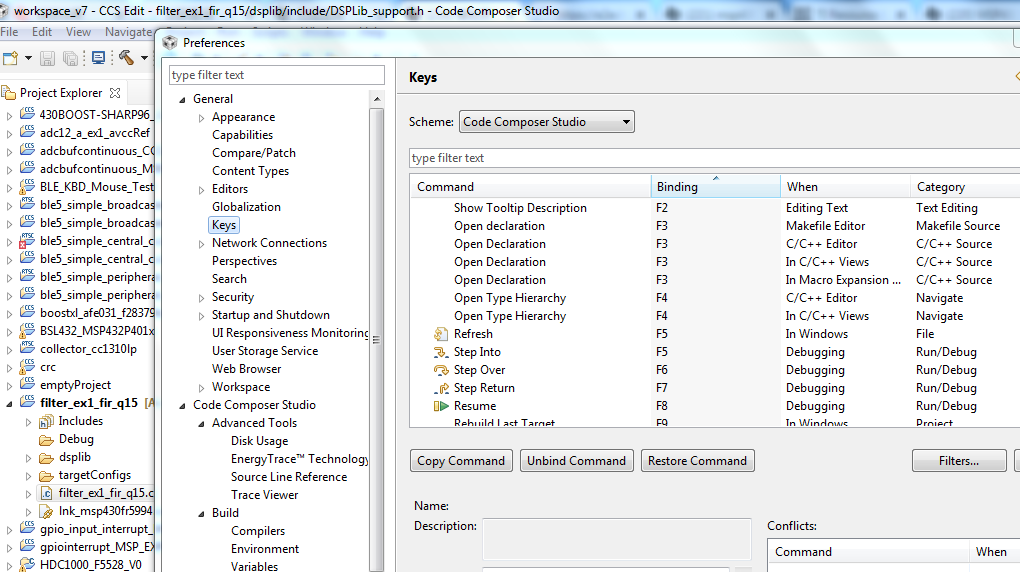Close the Project Explorer view tab
The height and width of the screenshot is (572, 1020).
coord(115,93)
